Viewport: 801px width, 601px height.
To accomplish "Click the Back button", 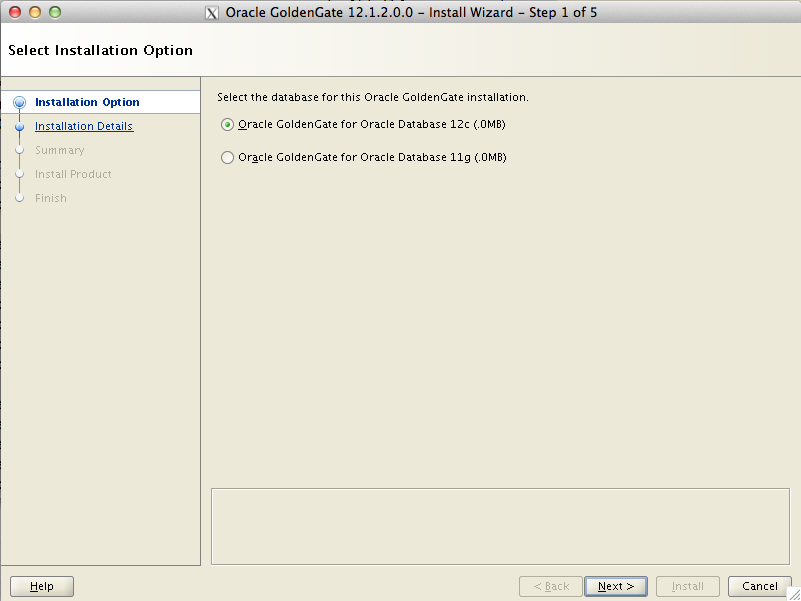I will pos(551,586).
